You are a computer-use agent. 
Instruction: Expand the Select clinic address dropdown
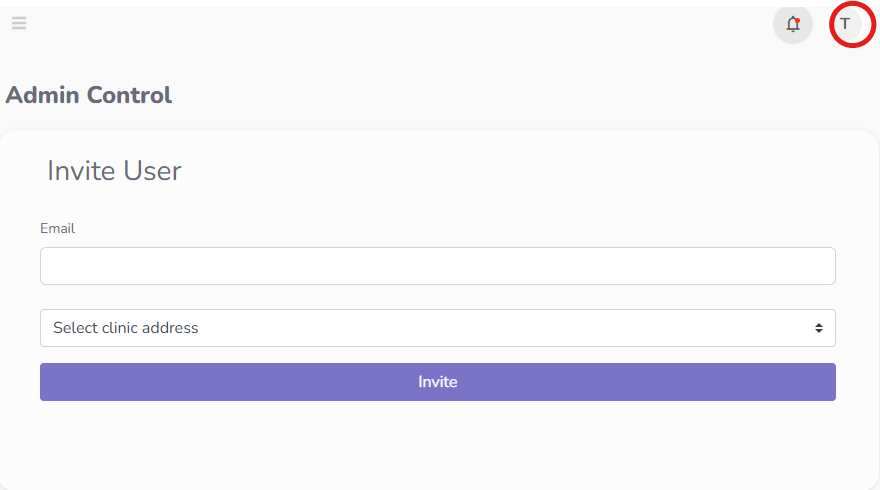point(437,328)
